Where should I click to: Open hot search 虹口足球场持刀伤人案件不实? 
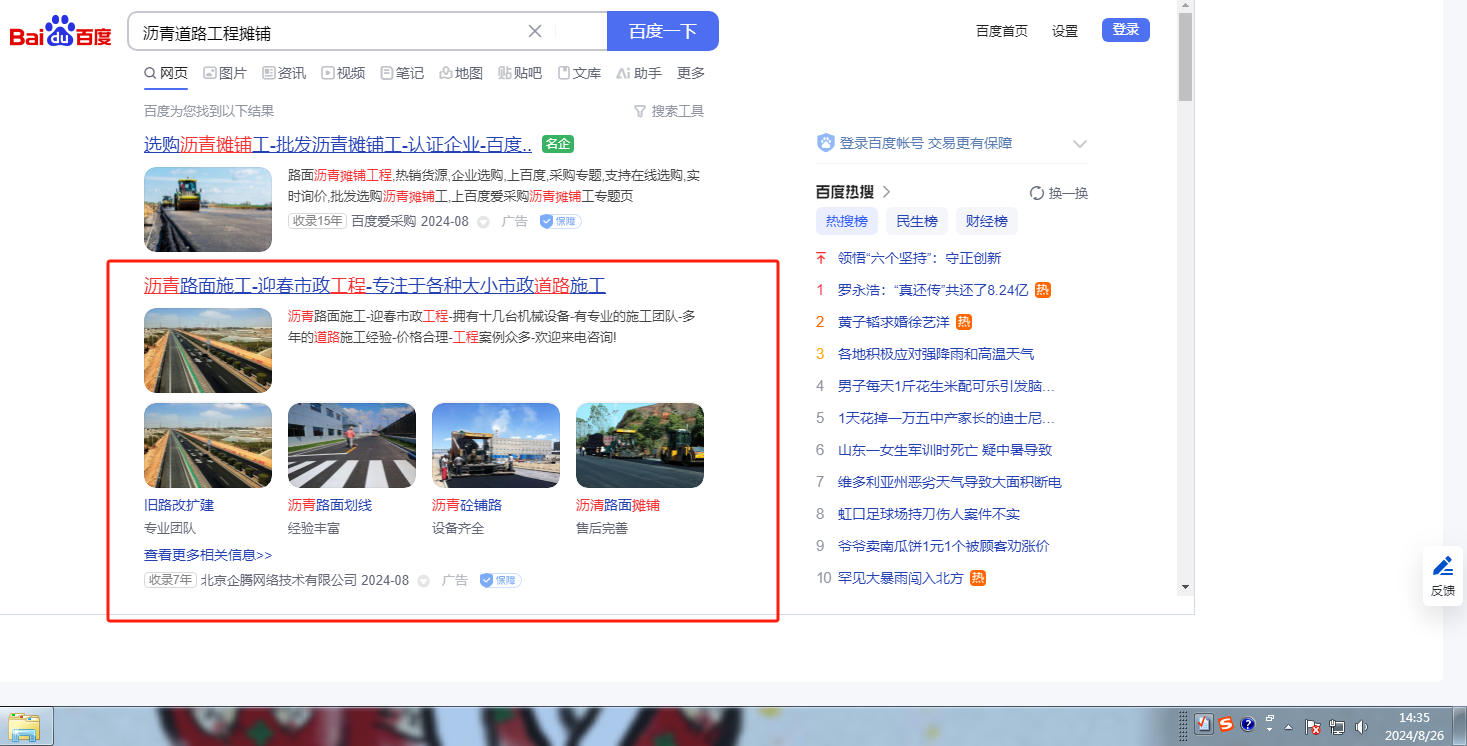click(x=929, y=514)
